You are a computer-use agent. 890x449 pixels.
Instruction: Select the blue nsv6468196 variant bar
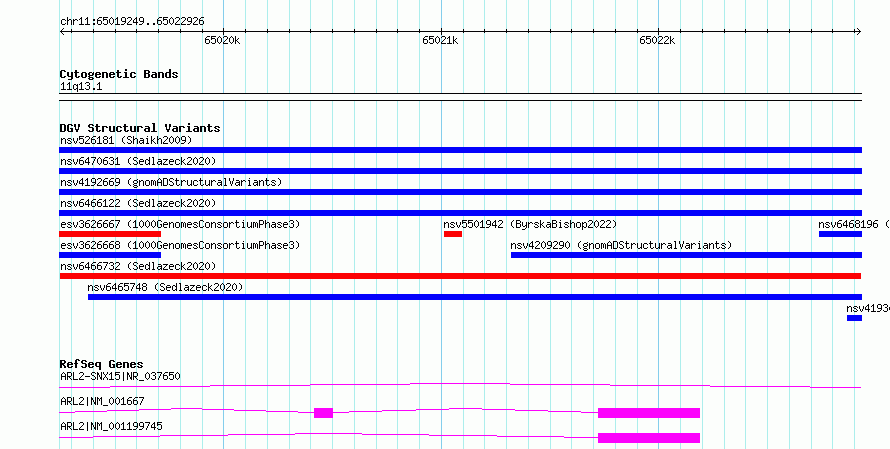(840, 234)
